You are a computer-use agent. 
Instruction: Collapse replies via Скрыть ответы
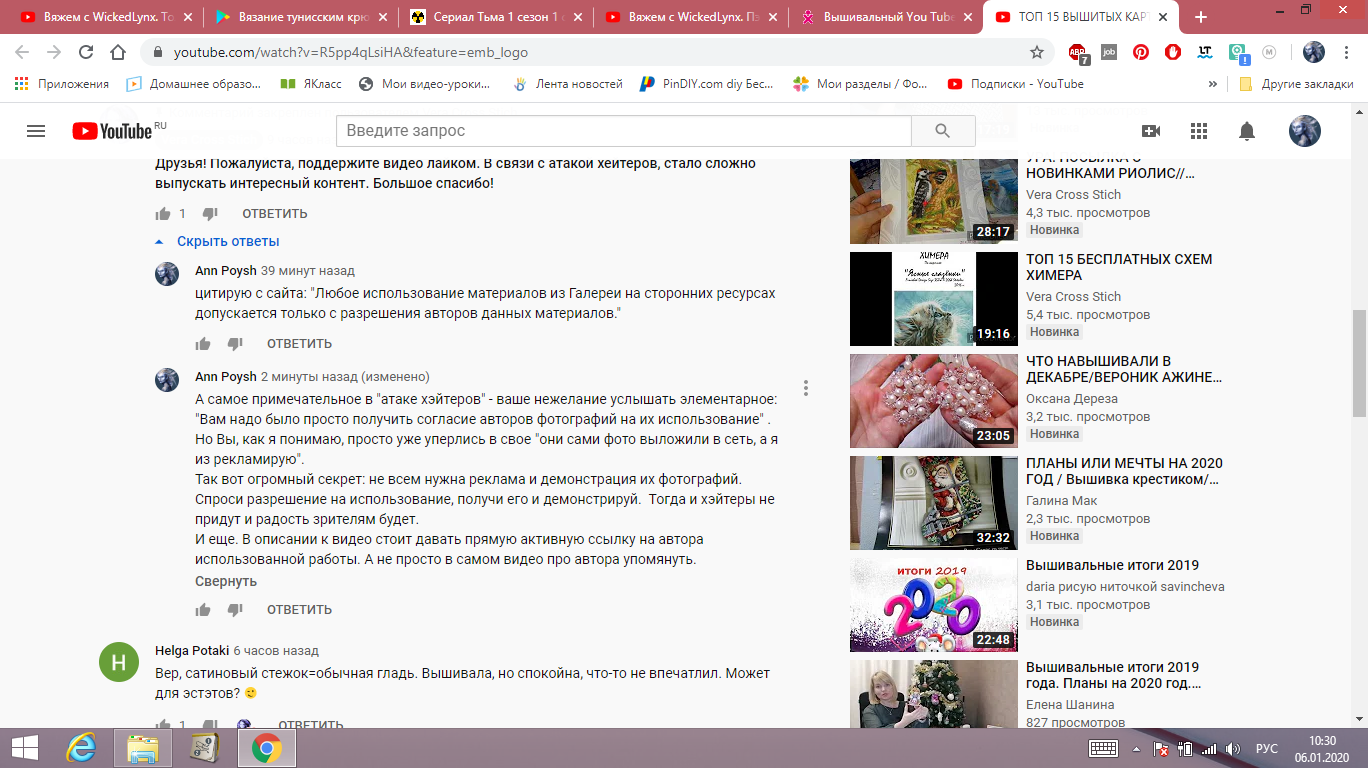pyautogui.click(x=227, y=241)
